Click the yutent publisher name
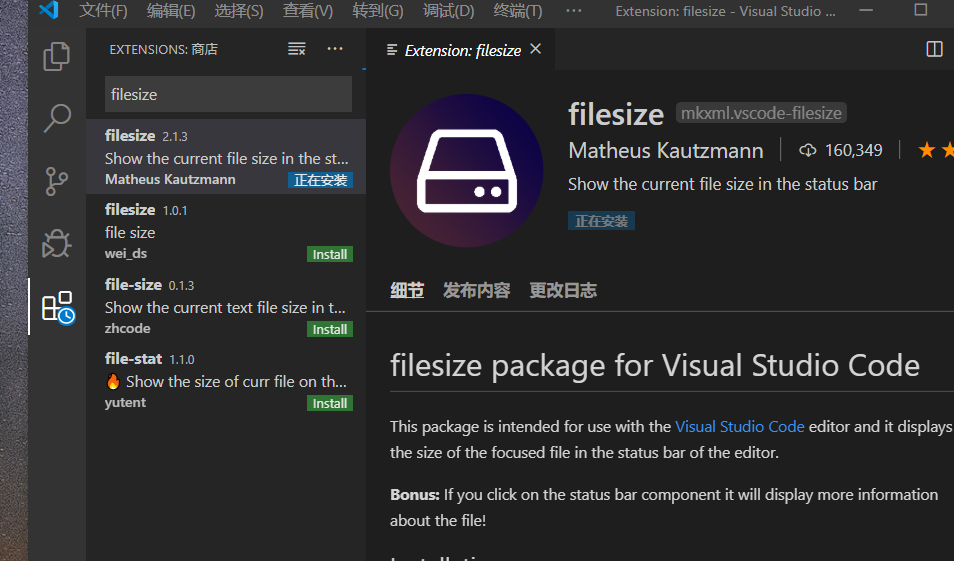Screen dimensions: 954x561 tap(125, 403)
